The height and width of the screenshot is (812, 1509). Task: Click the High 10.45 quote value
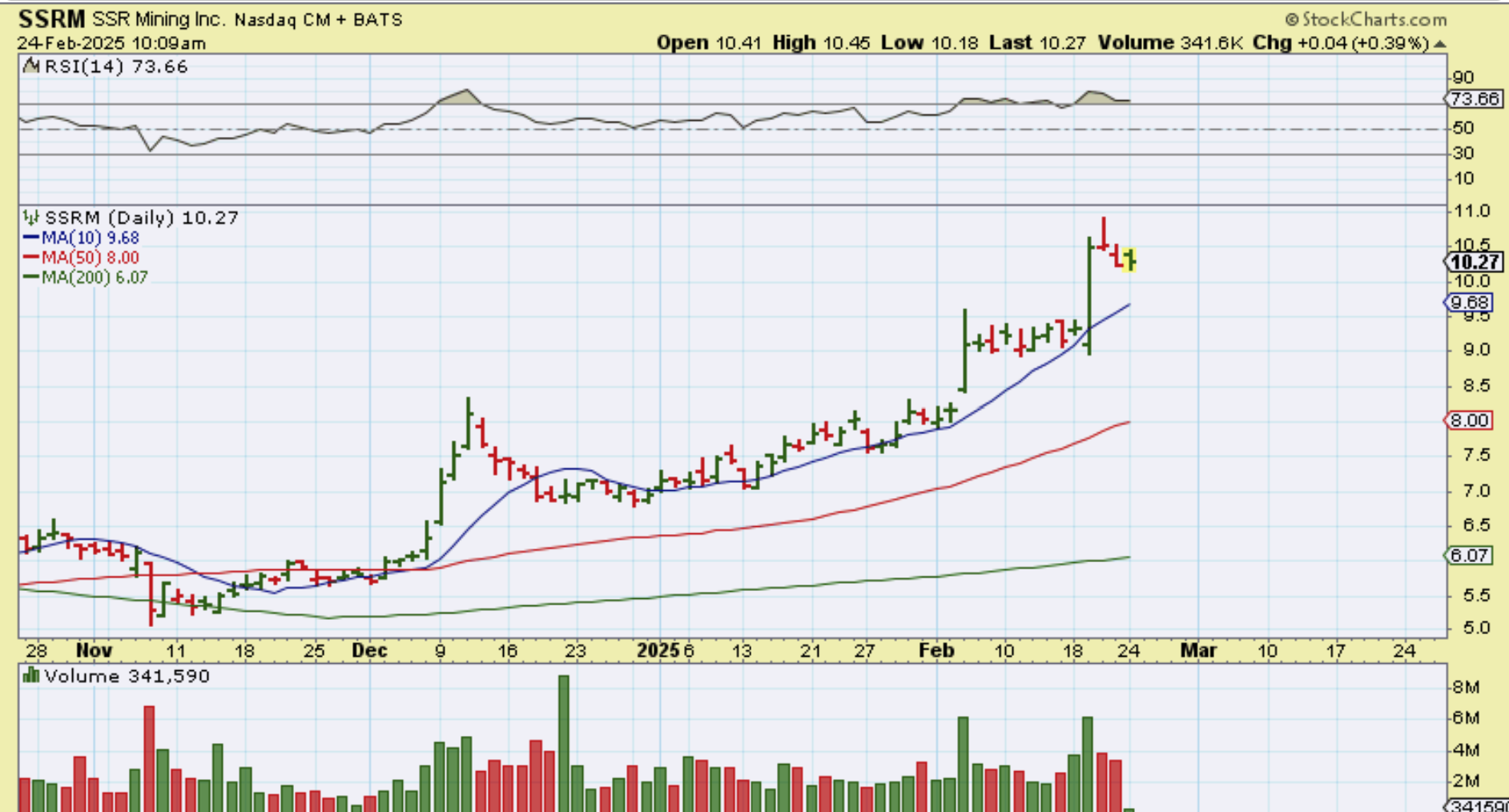pyautogui.click(x=821, y=43)
